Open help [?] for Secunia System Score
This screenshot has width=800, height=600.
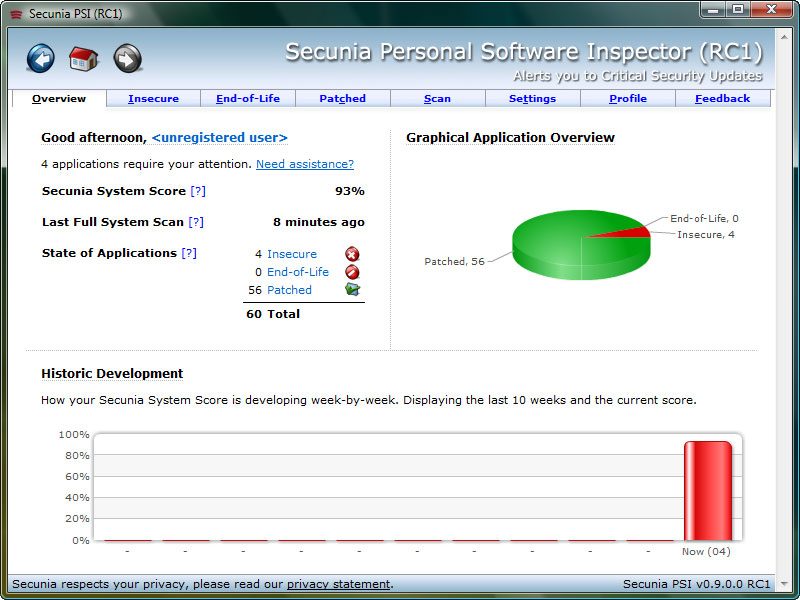click(x=198, y=191)
